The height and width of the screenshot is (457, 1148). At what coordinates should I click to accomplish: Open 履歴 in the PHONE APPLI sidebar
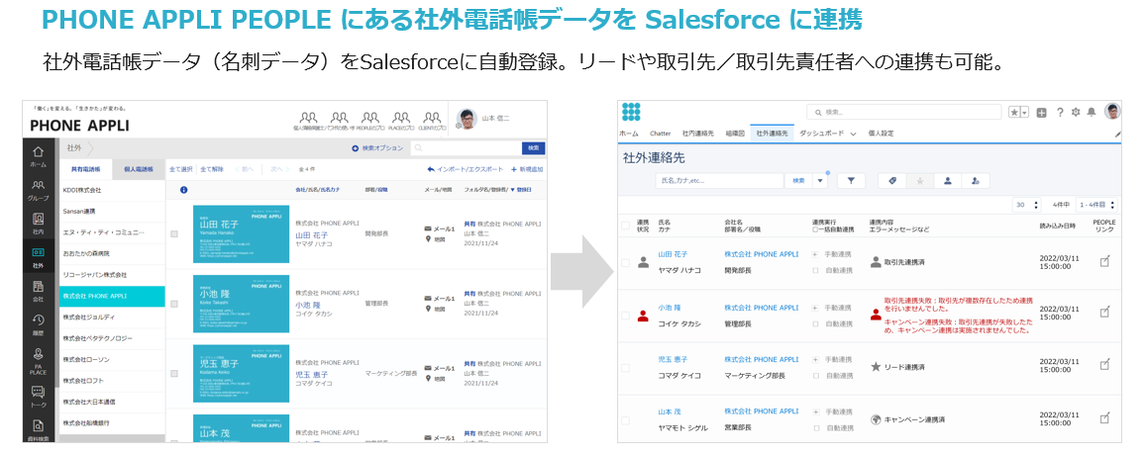[x=38, y=323]
